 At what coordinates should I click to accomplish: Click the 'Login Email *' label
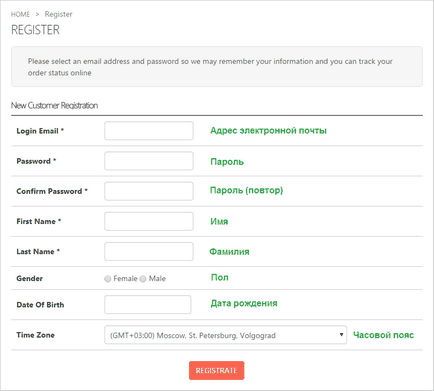pos(40,131)
